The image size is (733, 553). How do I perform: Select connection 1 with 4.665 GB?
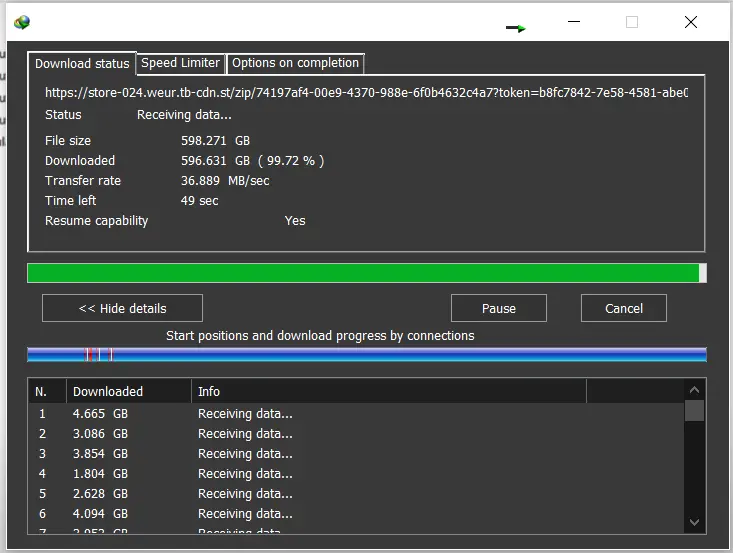pos(356,414)
